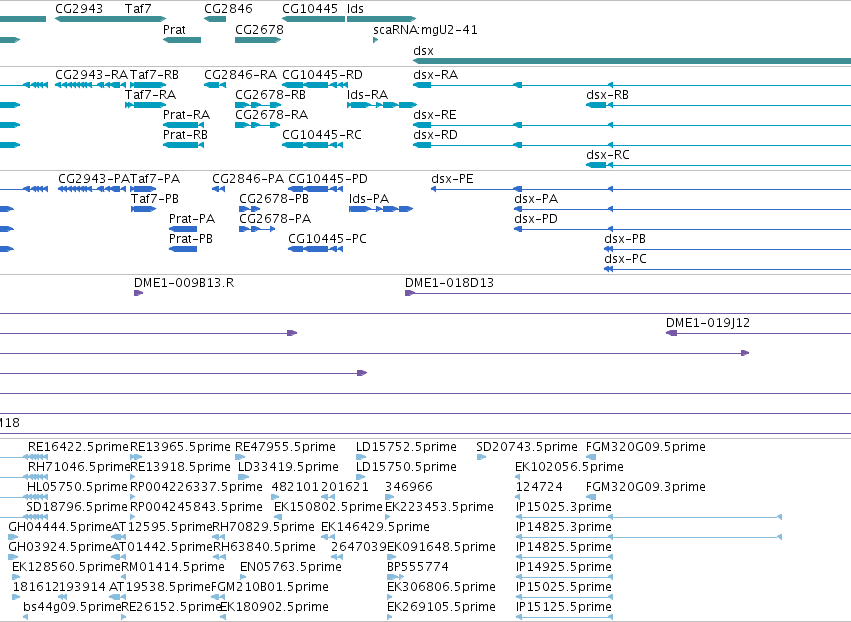Select the CG2678-RA transcript label
This screenshot has height=622, width=851.
click(x=271, y=115)
